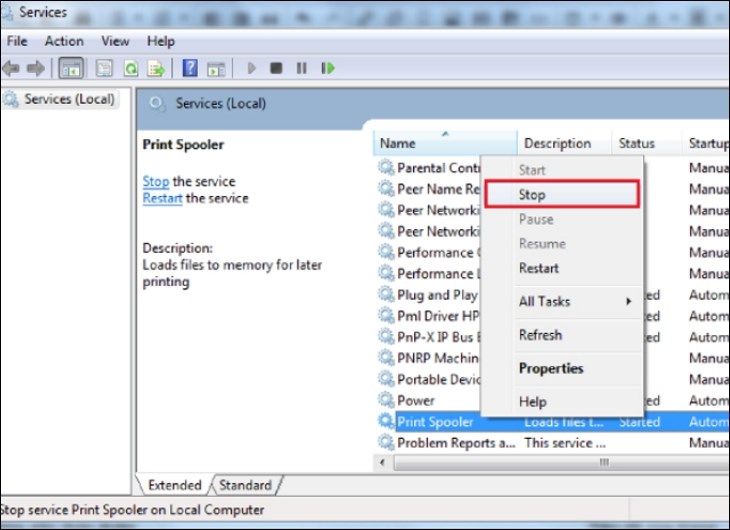Select Services (Local) in the left tree
730x530 pixels.
tap(68, 99)
